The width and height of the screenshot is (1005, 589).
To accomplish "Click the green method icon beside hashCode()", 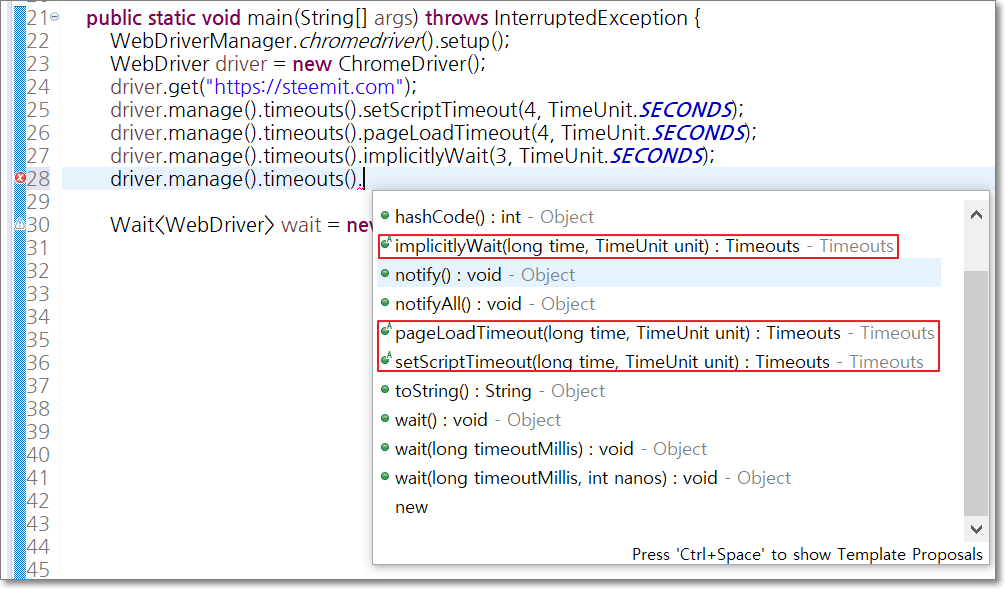I will pyautogui.click(x=385, y=215).
